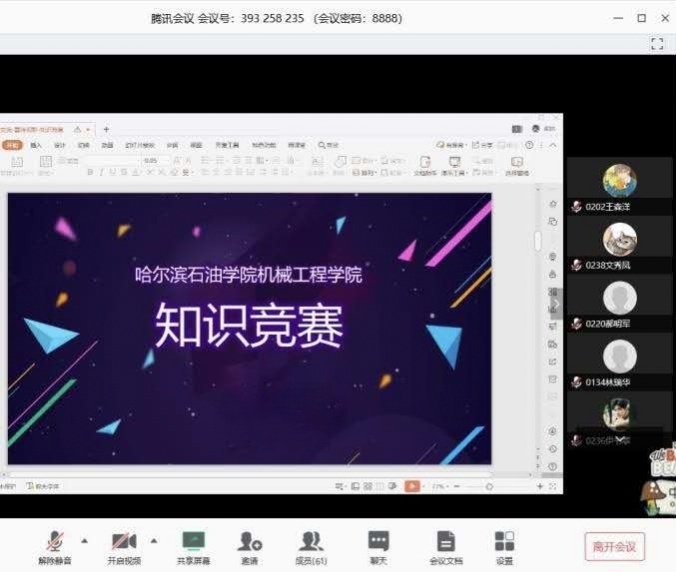Image resolution: width=676 pixels, height=572 pixels.
Task: Open Meeting Documents (会议文档)
Action: point(445,543)
